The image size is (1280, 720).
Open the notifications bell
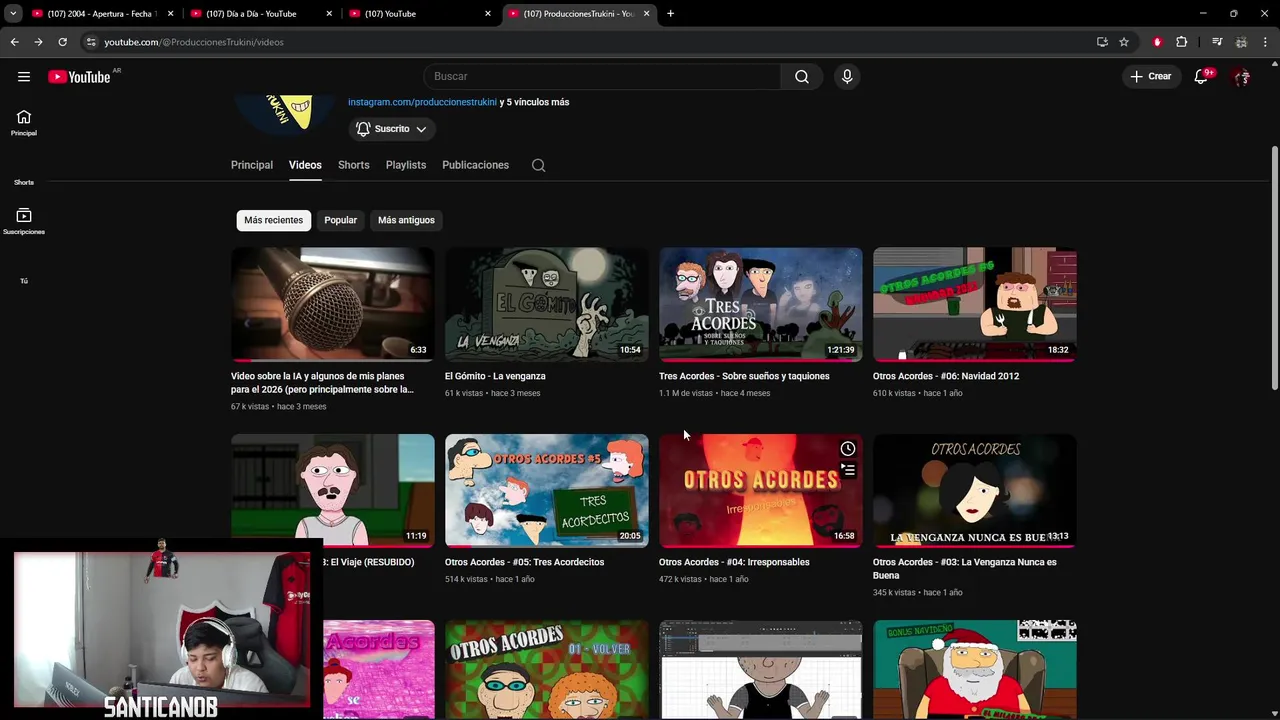pyautogui.click(x=1201, y=77)
